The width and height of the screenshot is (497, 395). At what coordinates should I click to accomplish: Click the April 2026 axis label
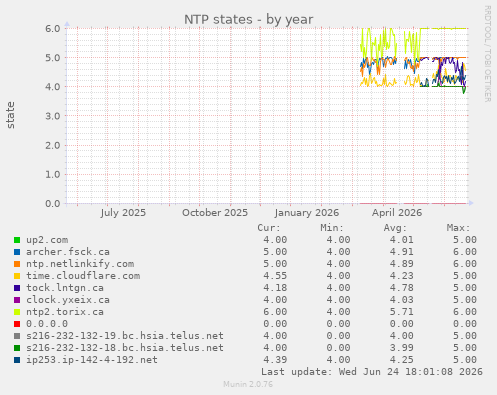tap(397, 213)
